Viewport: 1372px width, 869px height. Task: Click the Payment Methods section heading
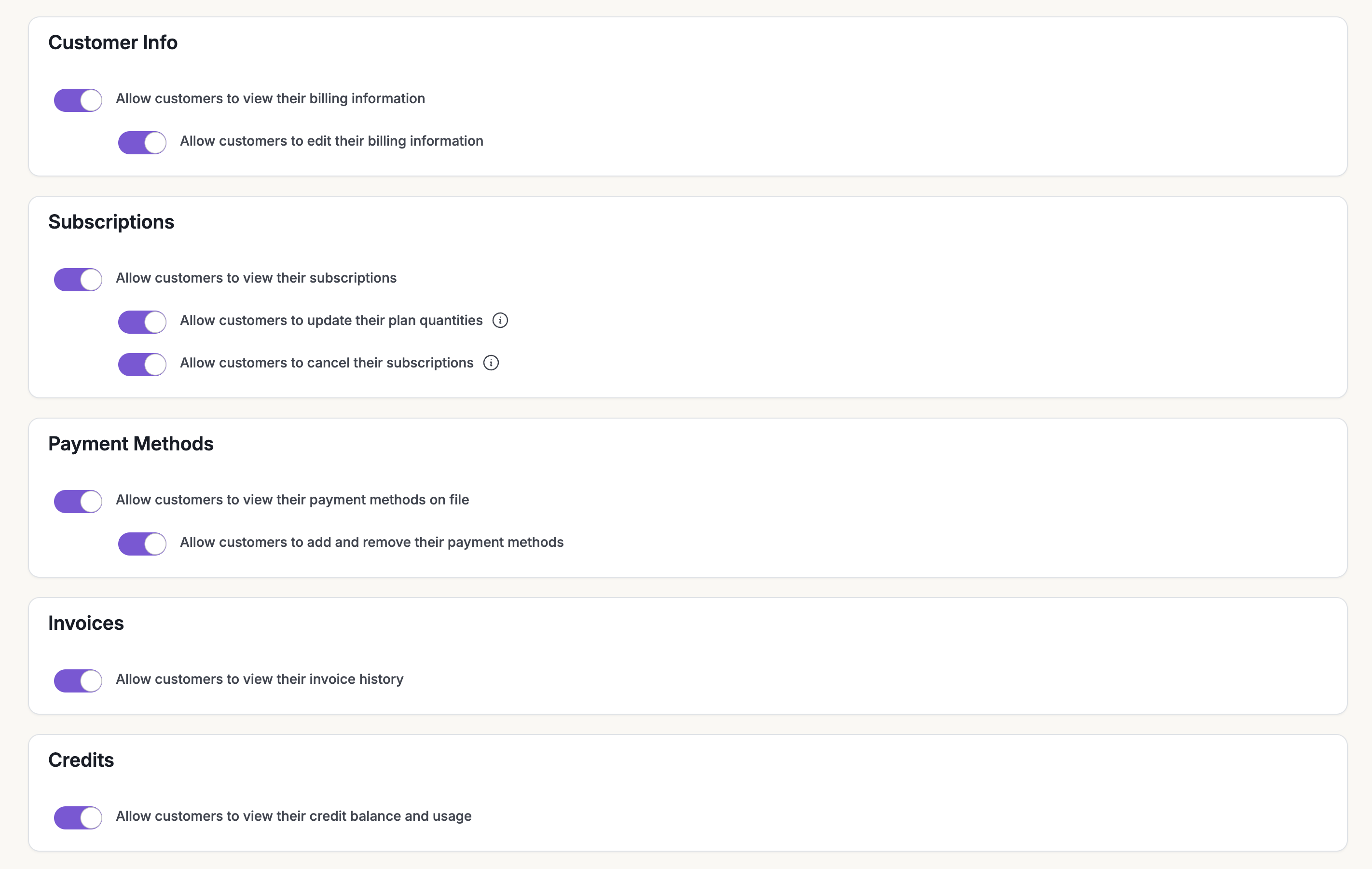[130, 444]
